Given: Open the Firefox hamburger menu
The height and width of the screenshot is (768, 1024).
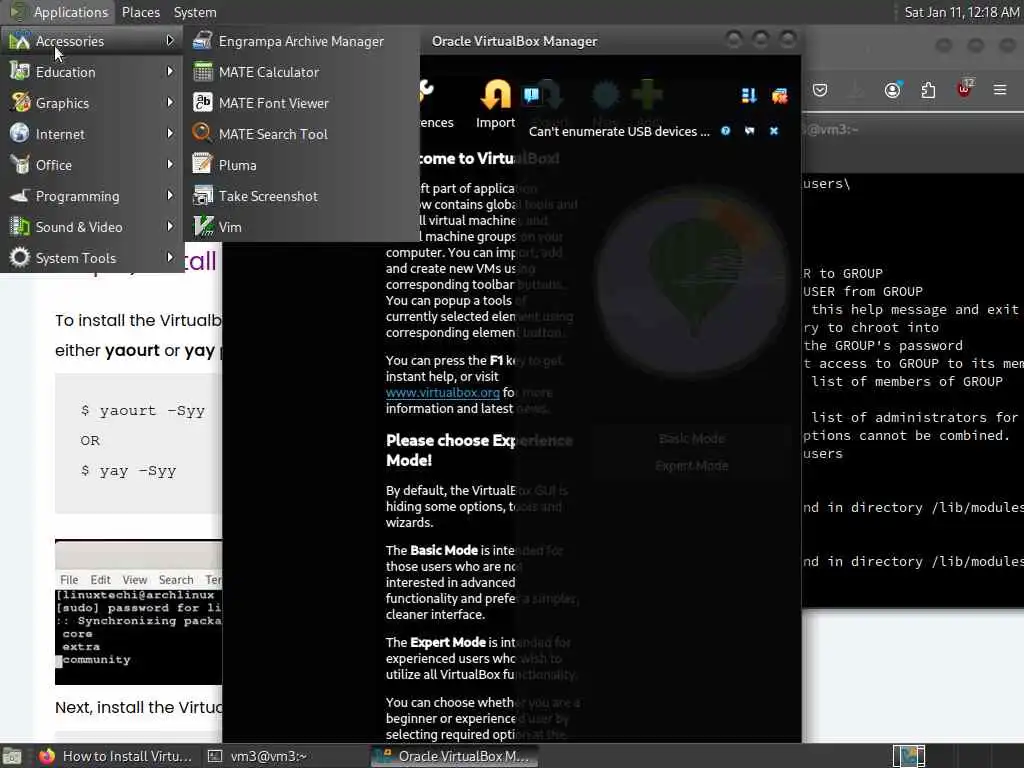Looking at the screenshot, I should (1000, 89).
